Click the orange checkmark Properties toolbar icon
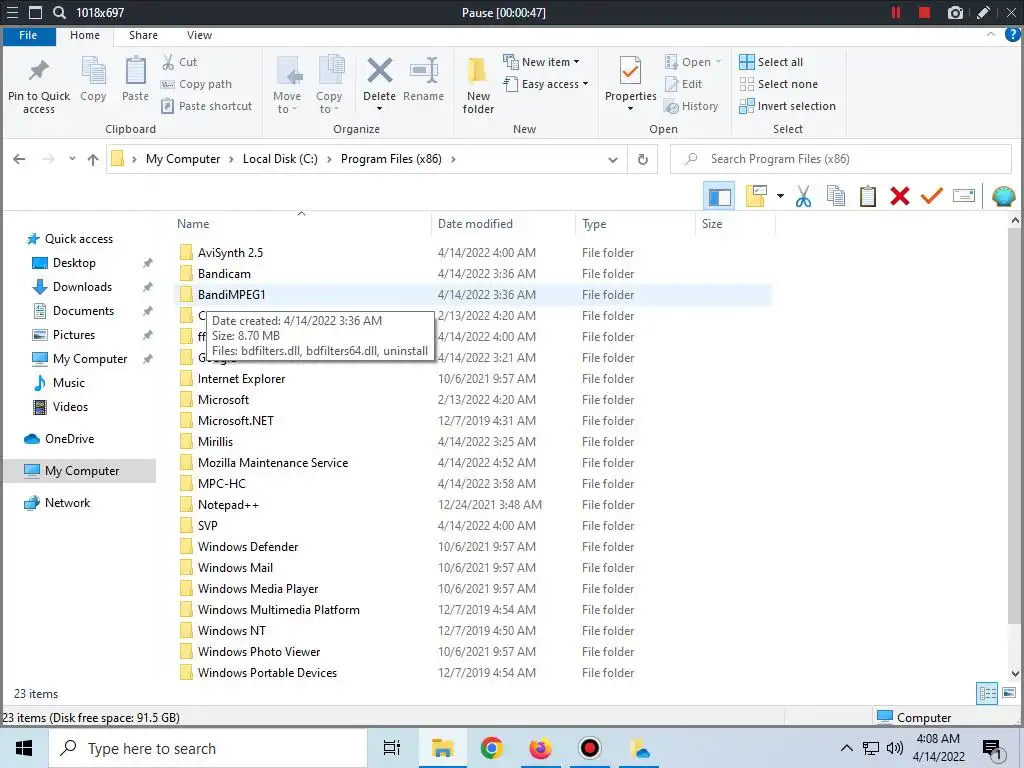This screenshot has height=768, width=1024. [931, 195]
